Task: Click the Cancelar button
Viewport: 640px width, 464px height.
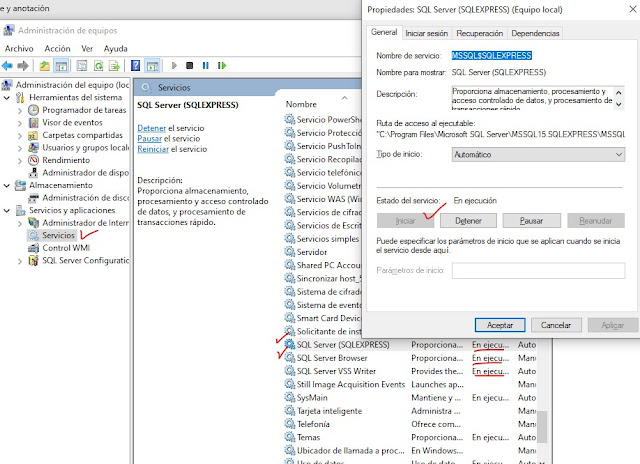Action: [x=556, y=325]
